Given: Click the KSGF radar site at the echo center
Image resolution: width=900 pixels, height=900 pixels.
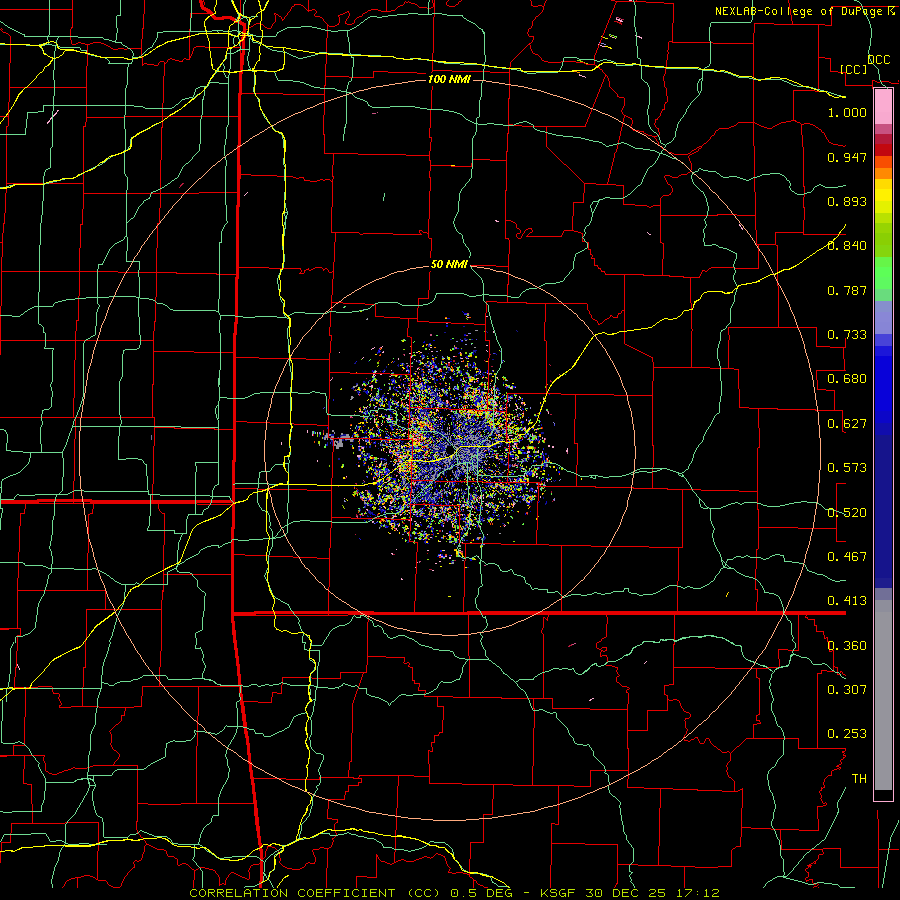Looking at the screenshot, I should pyautogui.click(x=450, y=449).
